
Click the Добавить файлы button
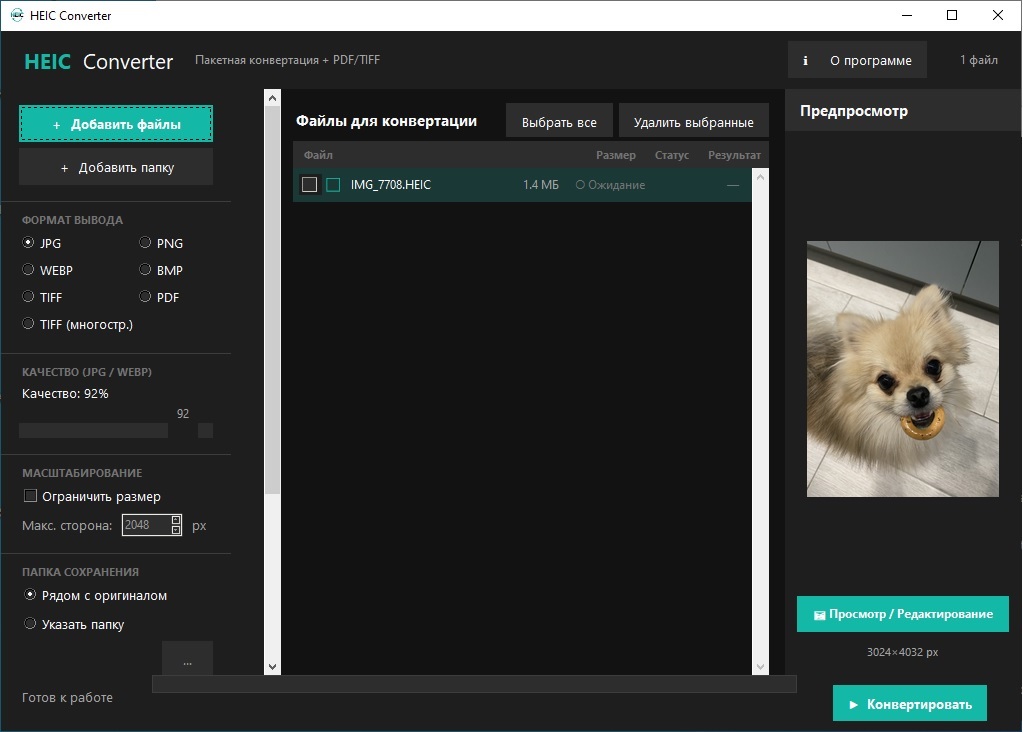(x=116, y=124)
